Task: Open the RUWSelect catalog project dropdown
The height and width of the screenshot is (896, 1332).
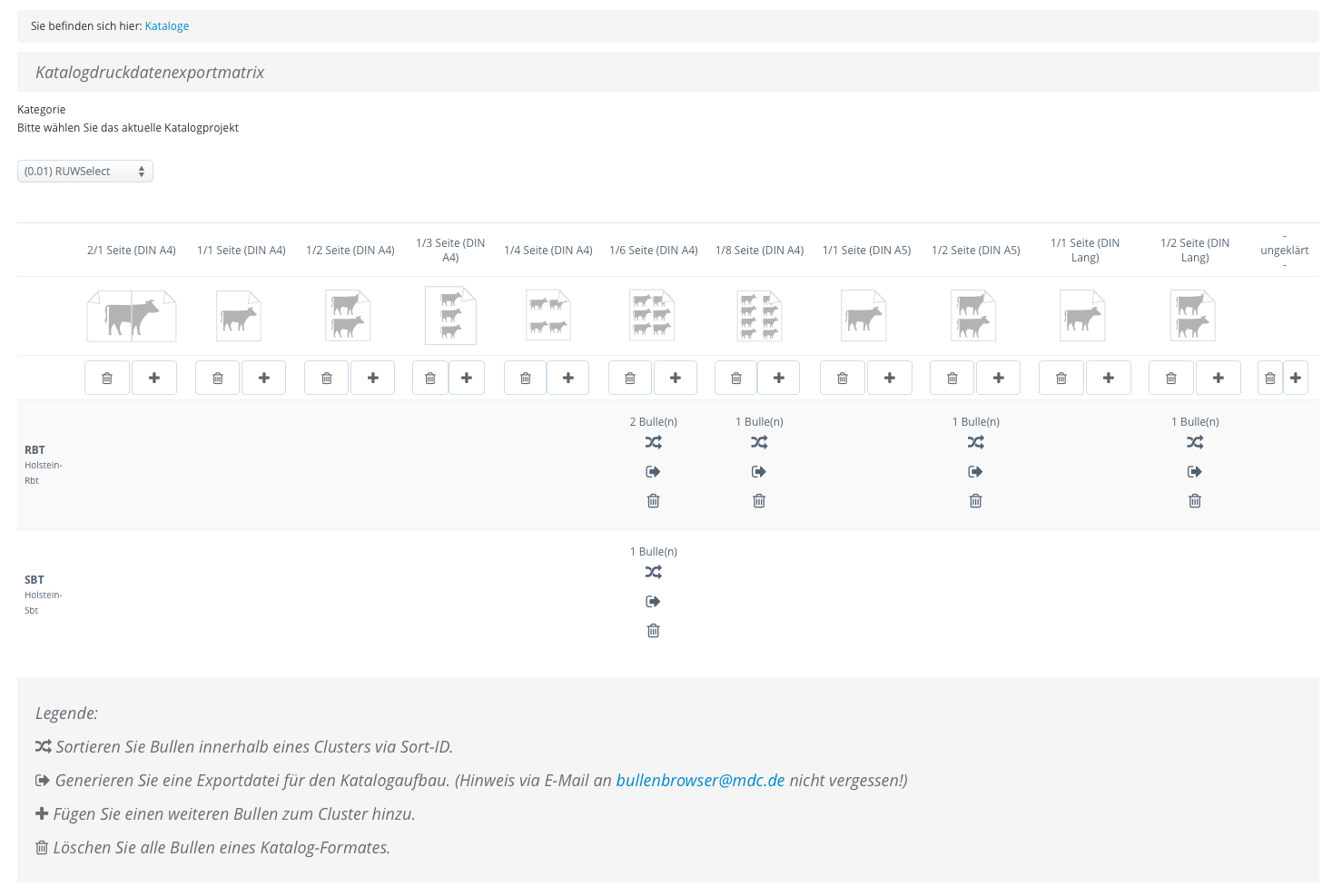Action: [x=85, y=172]
